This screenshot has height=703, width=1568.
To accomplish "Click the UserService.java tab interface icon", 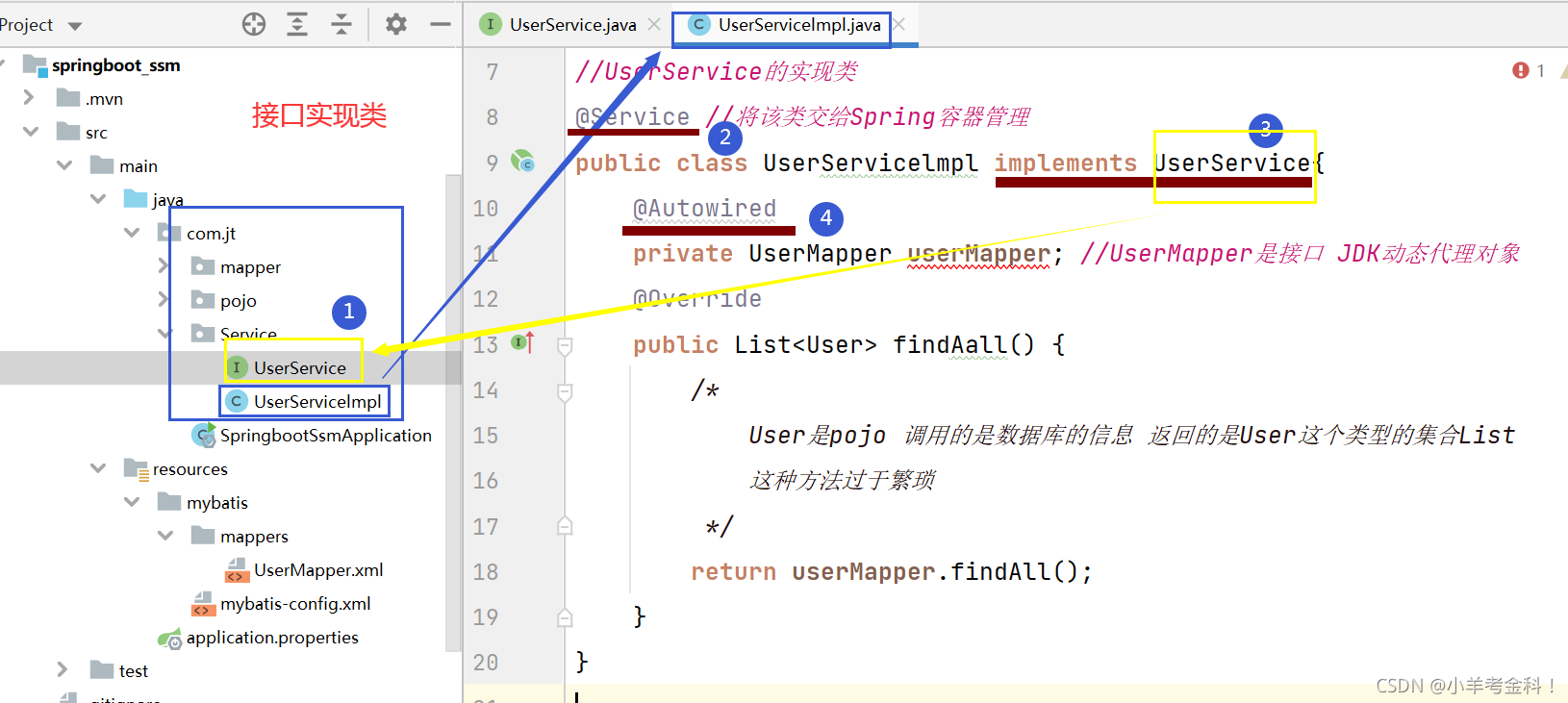I will point(491,25).
